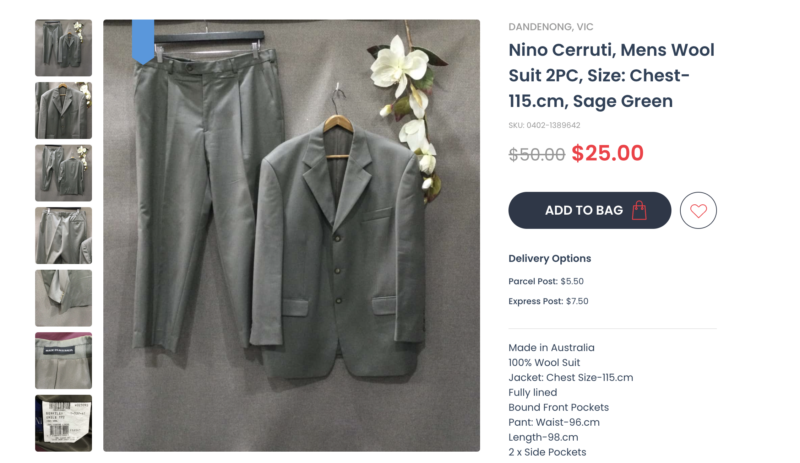The width and height of the screenshot is (800, 463).
Task: Open third thumbnail showing folded suit
Action: coord(63,173)
